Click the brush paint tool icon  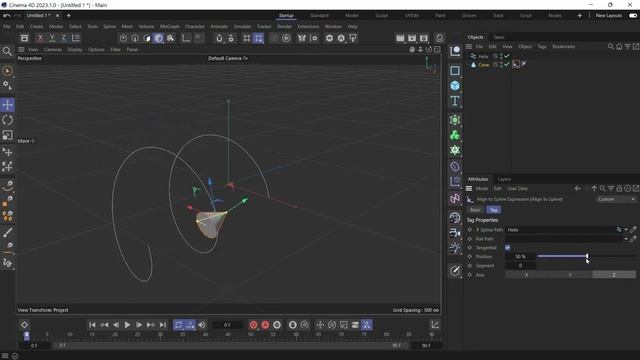[x=7, y=233]
